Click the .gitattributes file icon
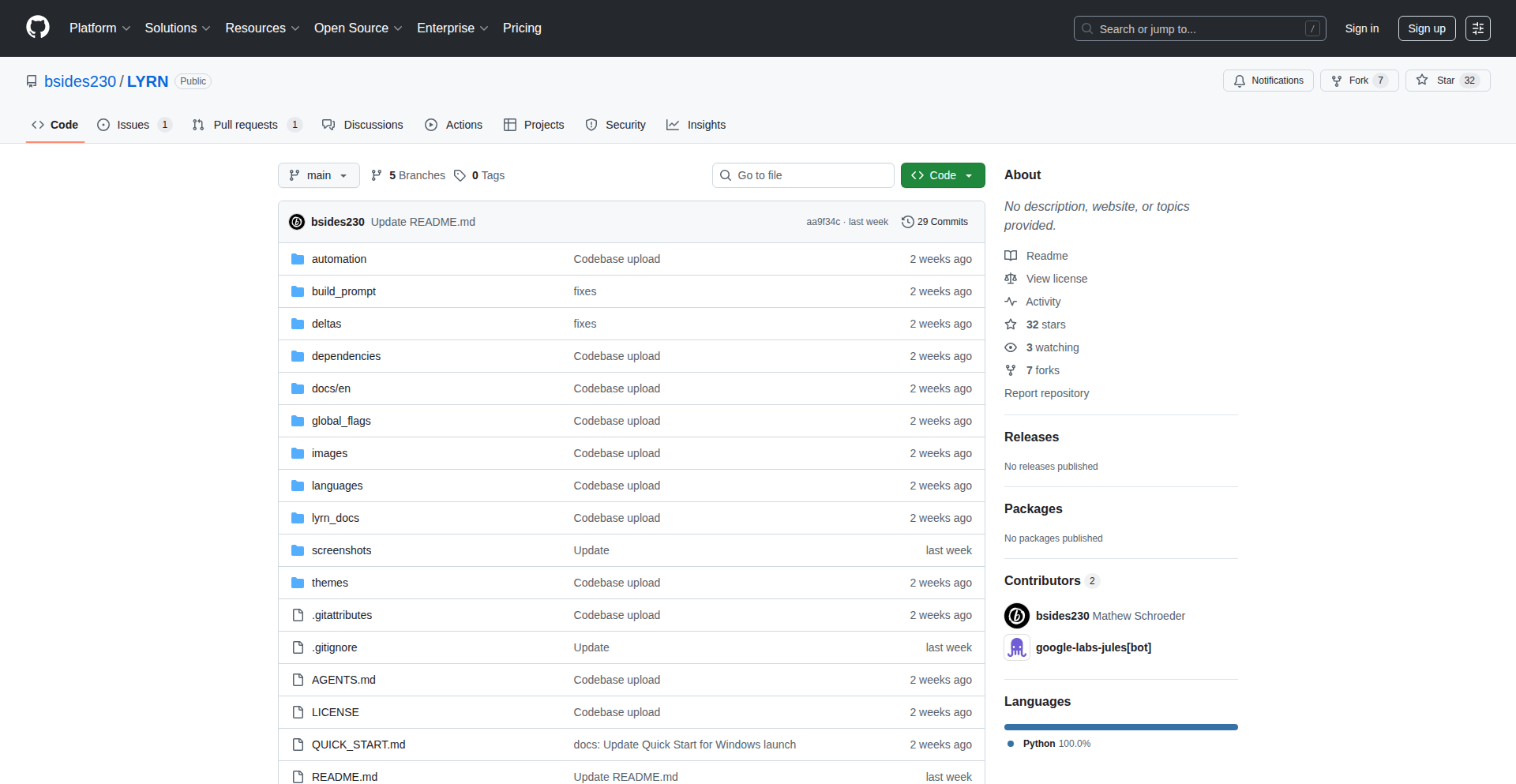Image resolution: width=1516 pixels, height=784 pixels. click(298, 615)
